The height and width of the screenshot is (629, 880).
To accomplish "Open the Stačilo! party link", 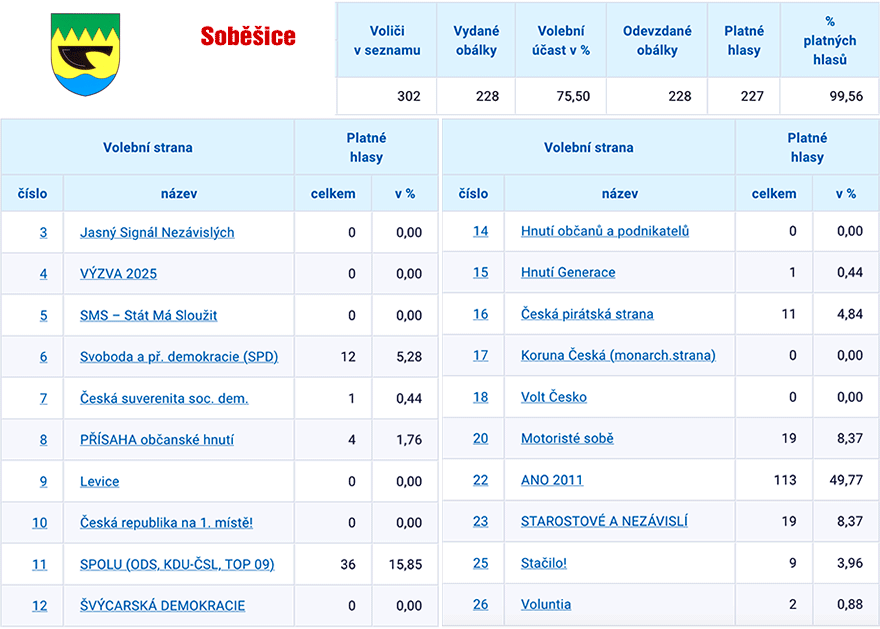I will 544,563.
